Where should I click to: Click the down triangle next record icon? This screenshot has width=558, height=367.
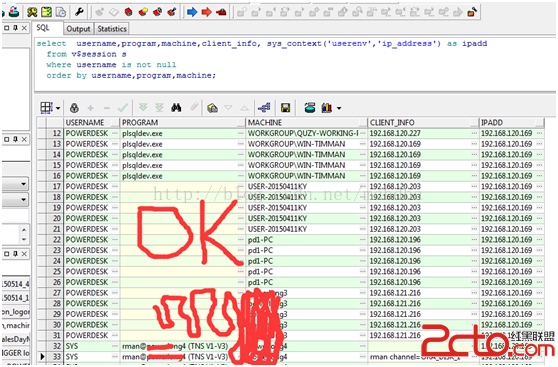(228, 108)
